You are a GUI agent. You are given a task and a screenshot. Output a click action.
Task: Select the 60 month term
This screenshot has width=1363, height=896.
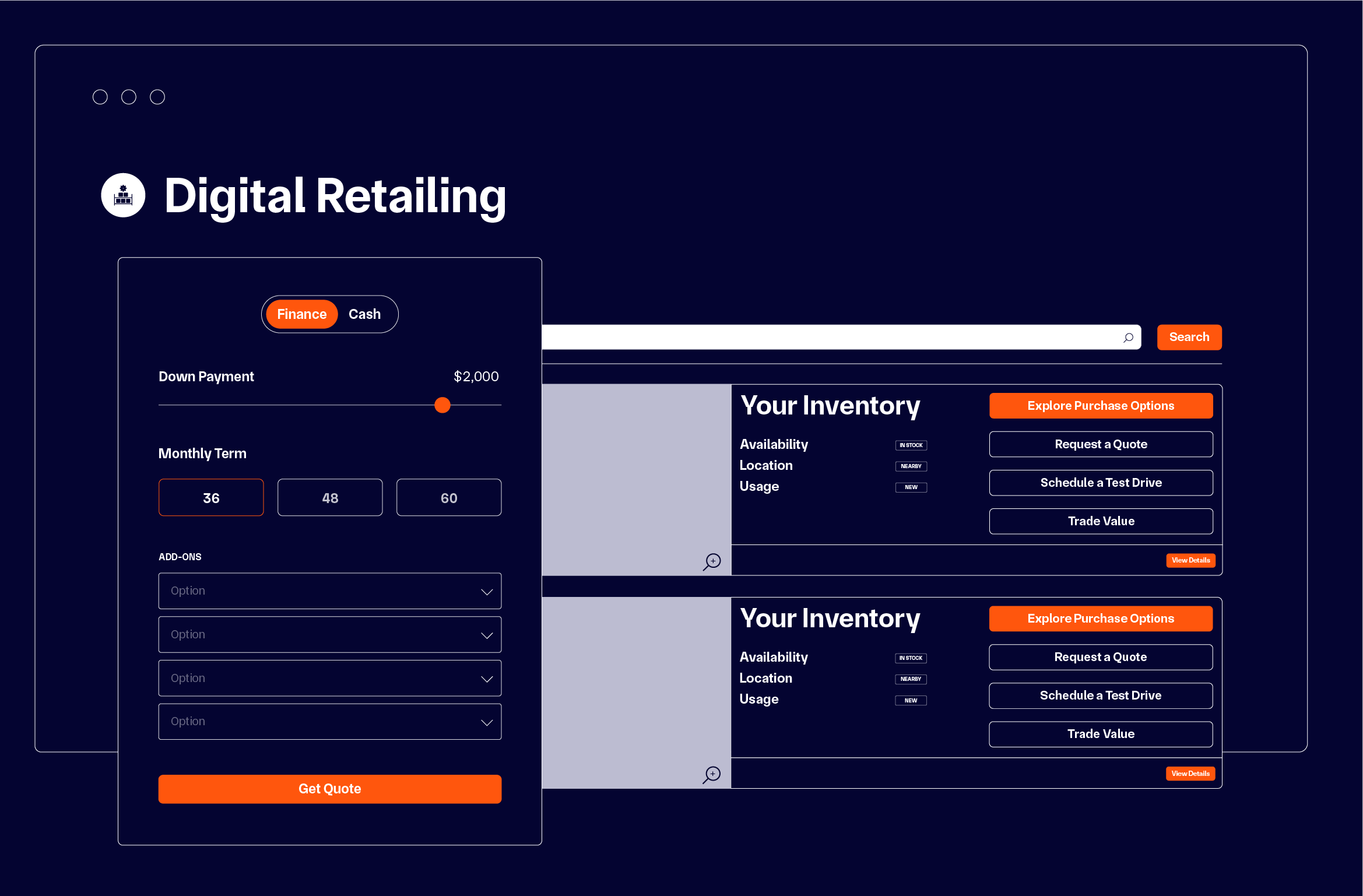point(449,497)
